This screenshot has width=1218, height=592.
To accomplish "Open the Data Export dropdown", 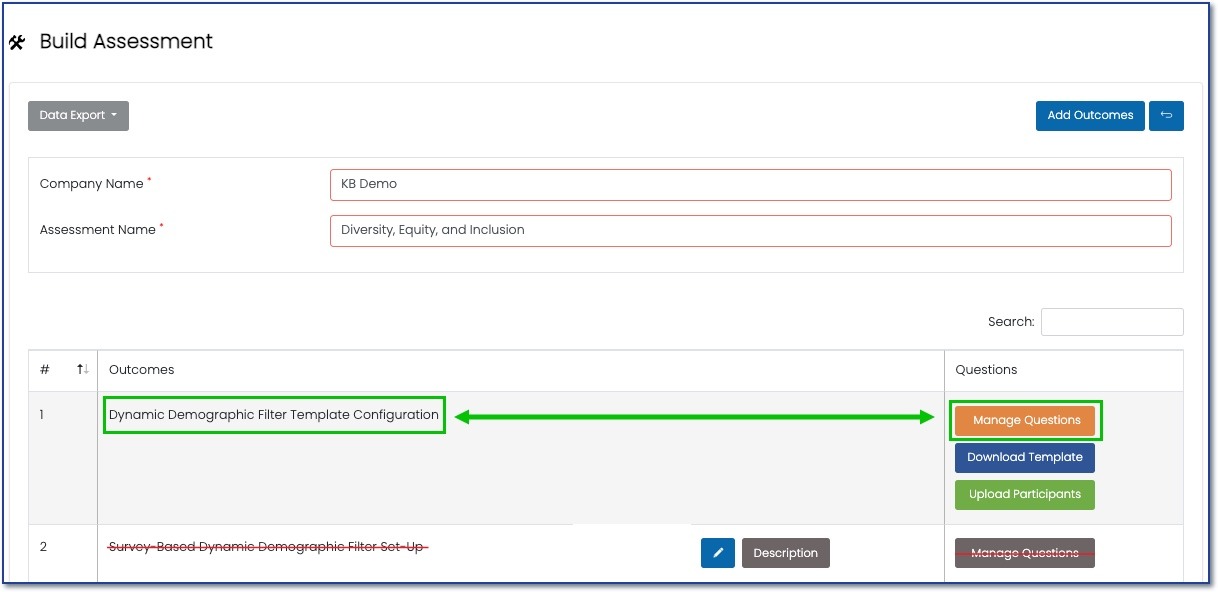I will pos(78,116).
